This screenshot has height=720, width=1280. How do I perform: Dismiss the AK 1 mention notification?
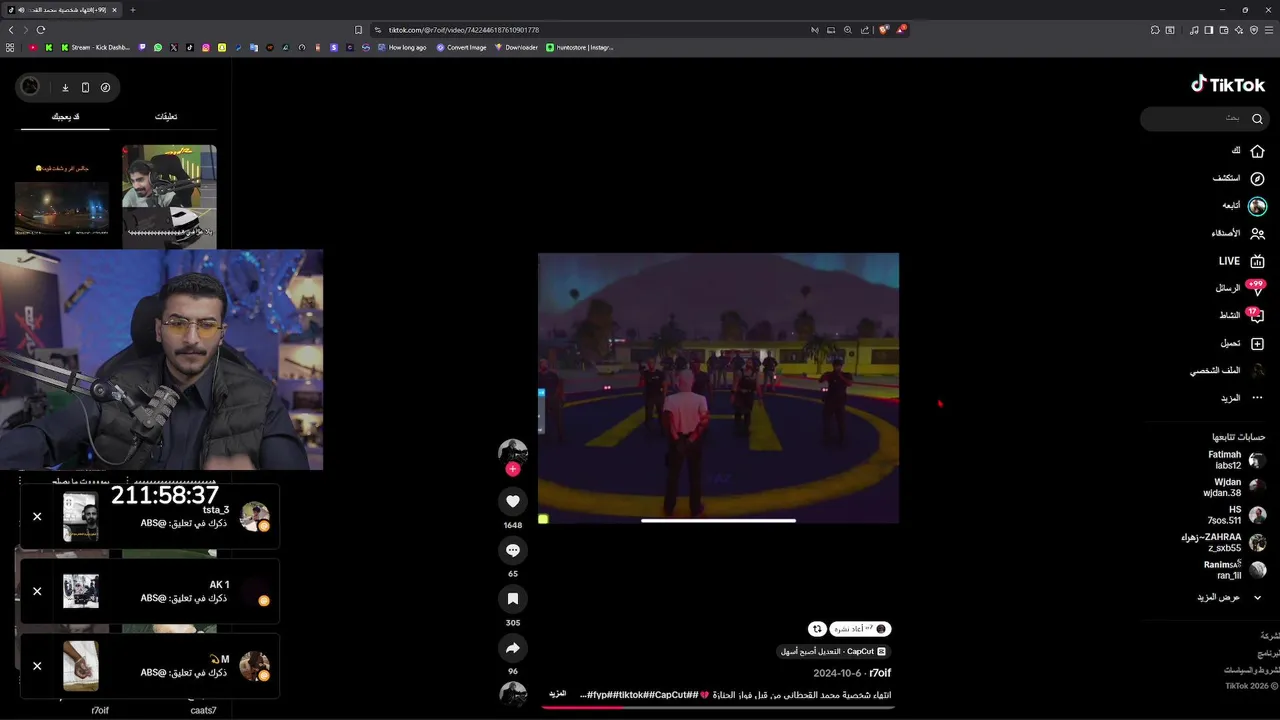coord(37,591)
